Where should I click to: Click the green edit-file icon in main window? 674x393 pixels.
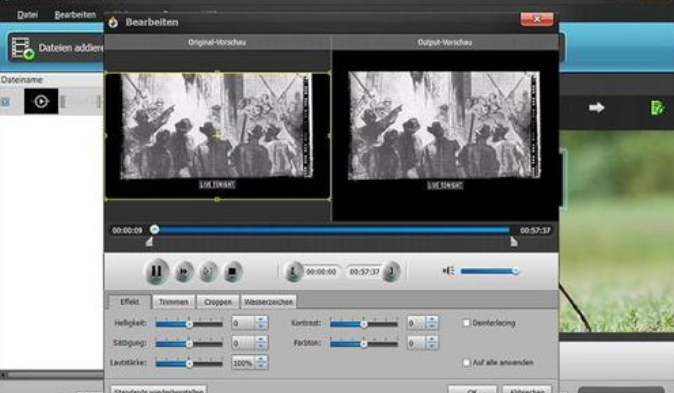657,107
